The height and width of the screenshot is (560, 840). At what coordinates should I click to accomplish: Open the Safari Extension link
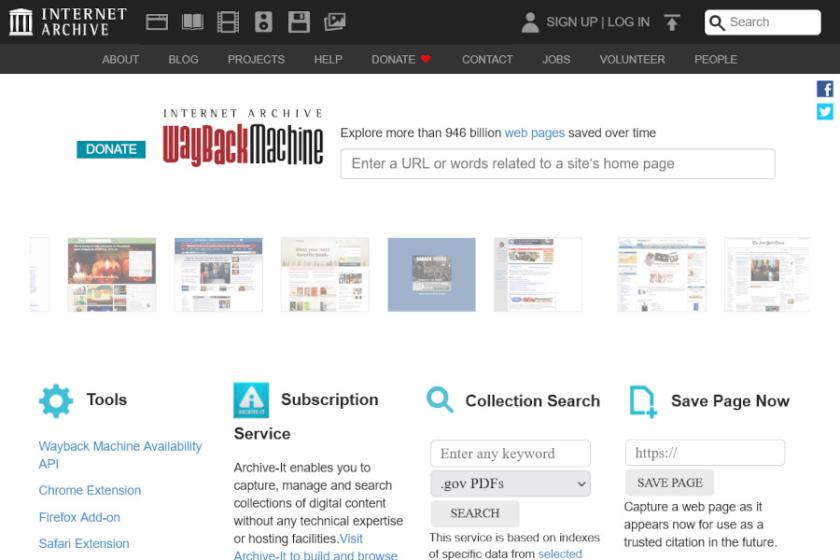point(84,543)
